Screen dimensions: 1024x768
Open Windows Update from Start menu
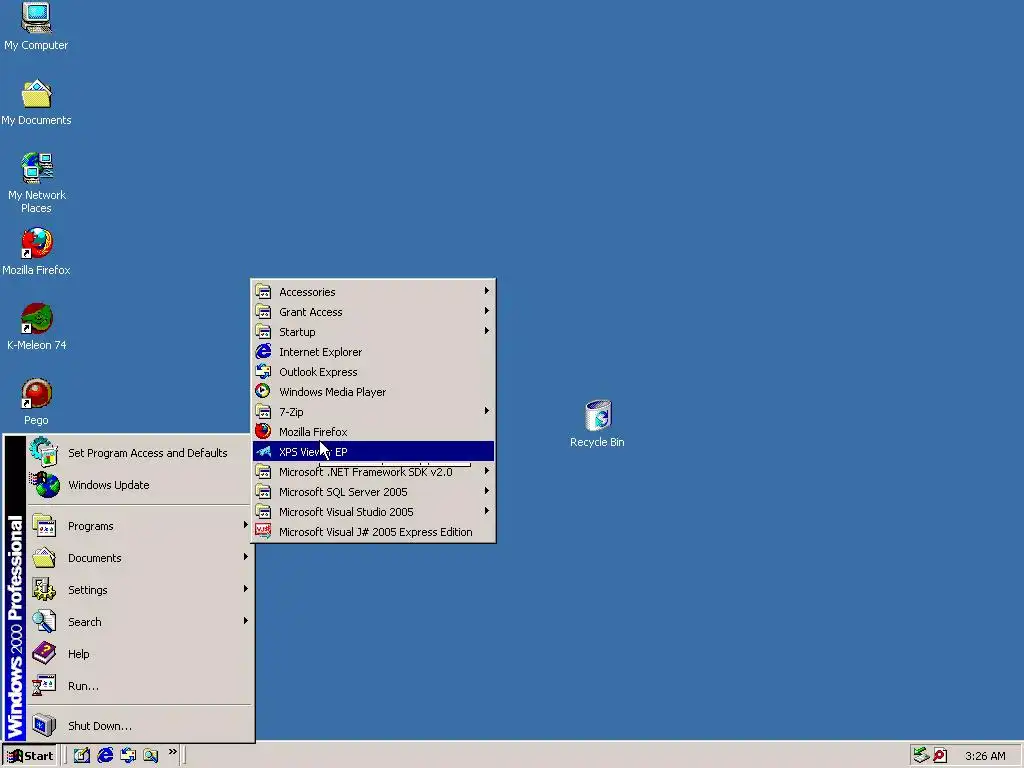[x=139, y=485]
